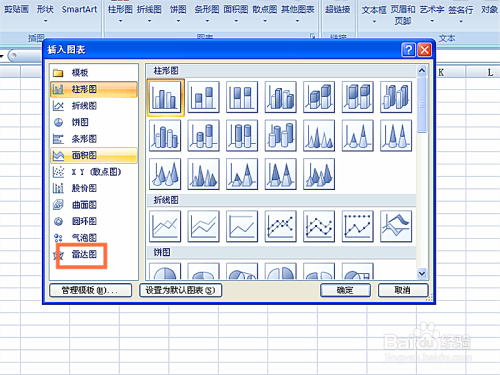Screen dimensions: 500x375
Task: Choose X Y (散点图) in the type list
Action: point(94,172)
